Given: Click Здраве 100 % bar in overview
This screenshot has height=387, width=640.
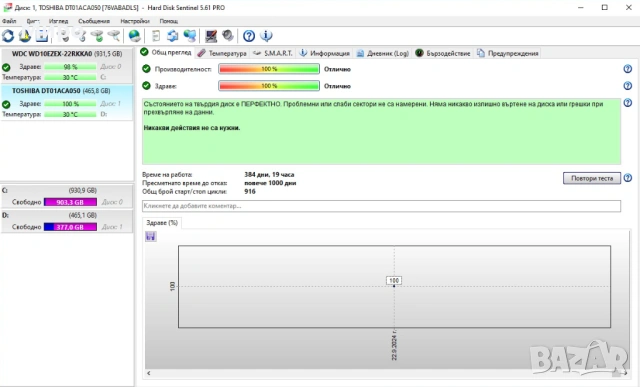Looking at the screenshot, I should click(269, 86).
